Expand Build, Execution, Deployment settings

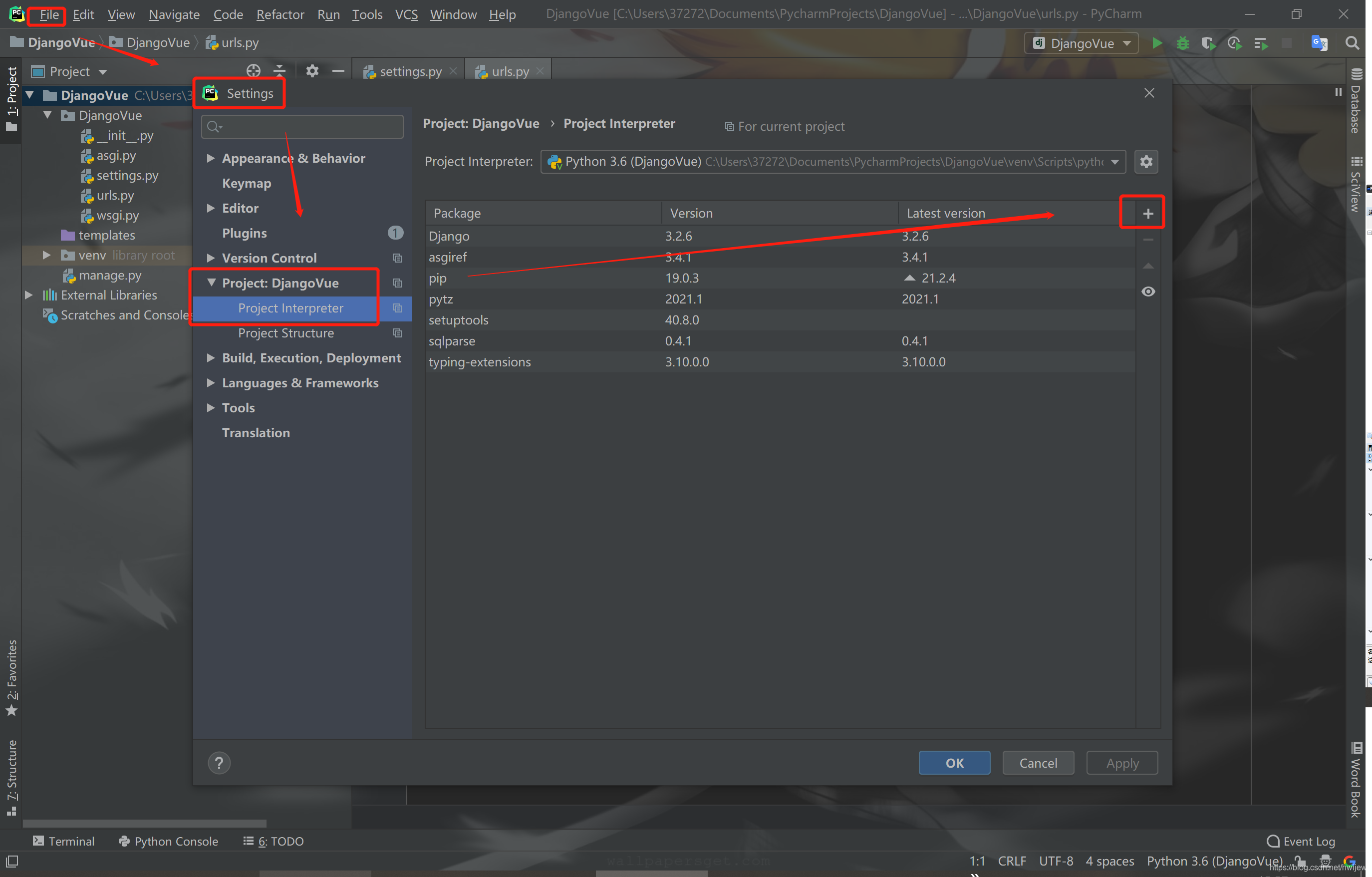tap(210, 358)
